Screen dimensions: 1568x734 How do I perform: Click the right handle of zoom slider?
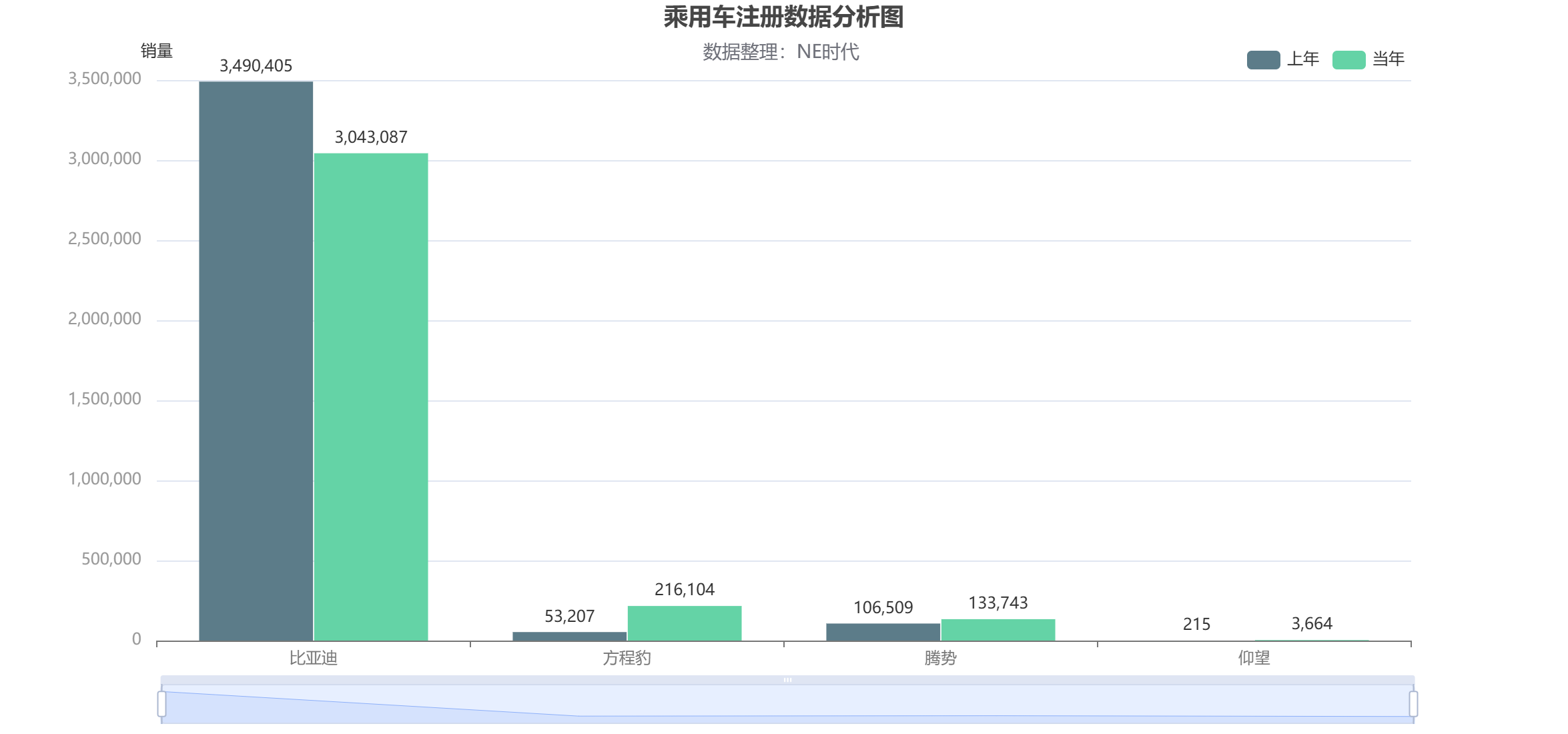click(1413, 704)
